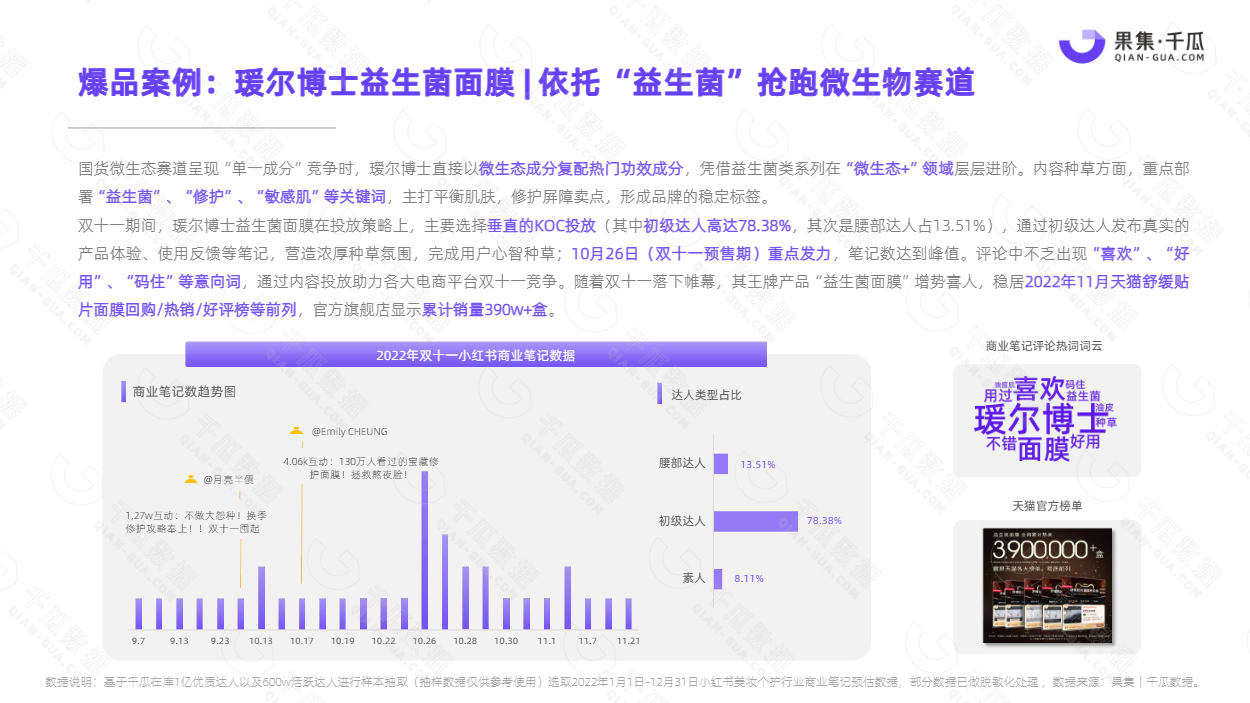Click the word 喜欢 in word cloud
This screenshot has width=1250, height=703.
(1039, 388)
